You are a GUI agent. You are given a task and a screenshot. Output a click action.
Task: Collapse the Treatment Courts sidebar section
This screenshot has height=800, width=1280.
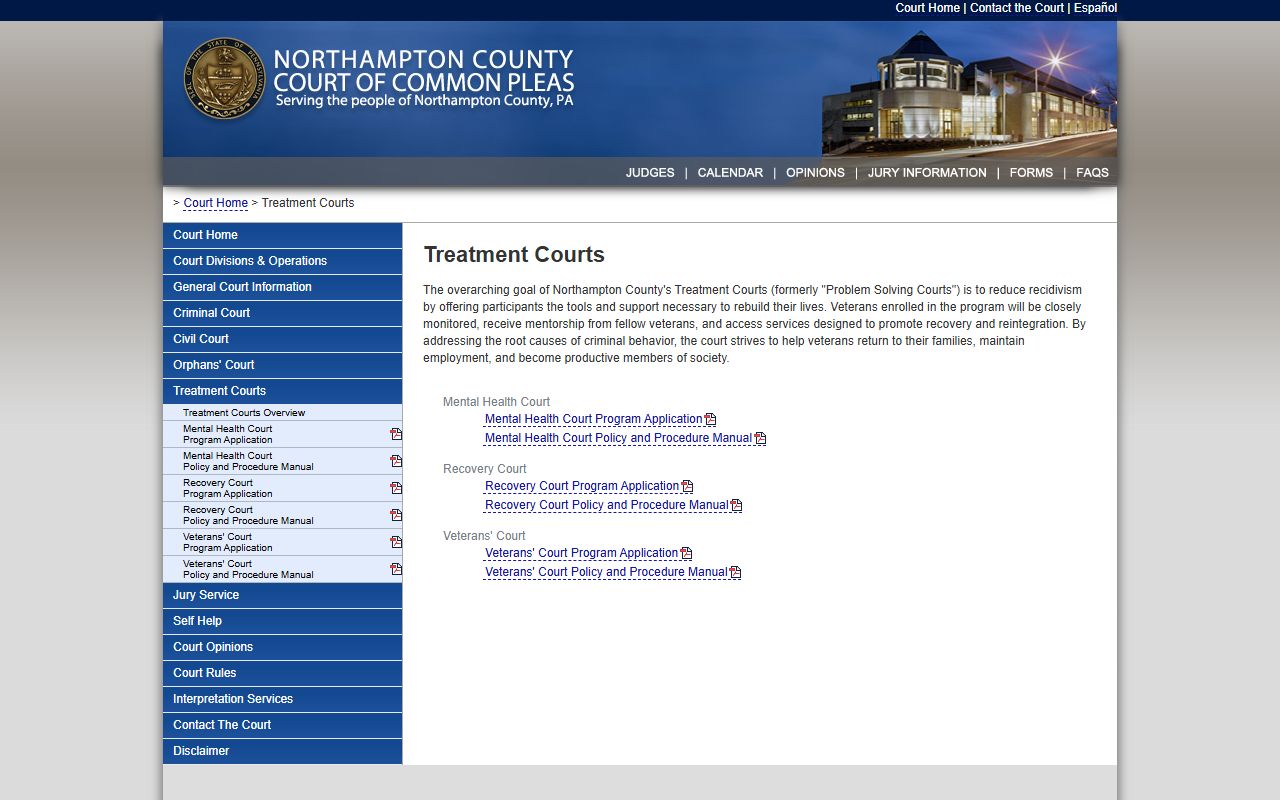pyautogui.click(x=282, y=391)
